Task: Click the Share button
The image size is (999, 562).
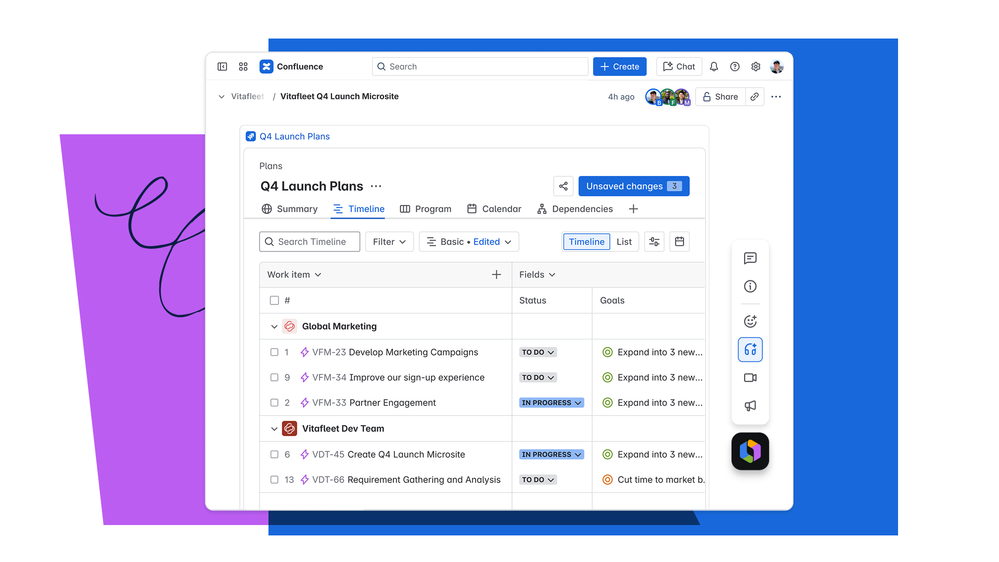Action: click(720, 97)
